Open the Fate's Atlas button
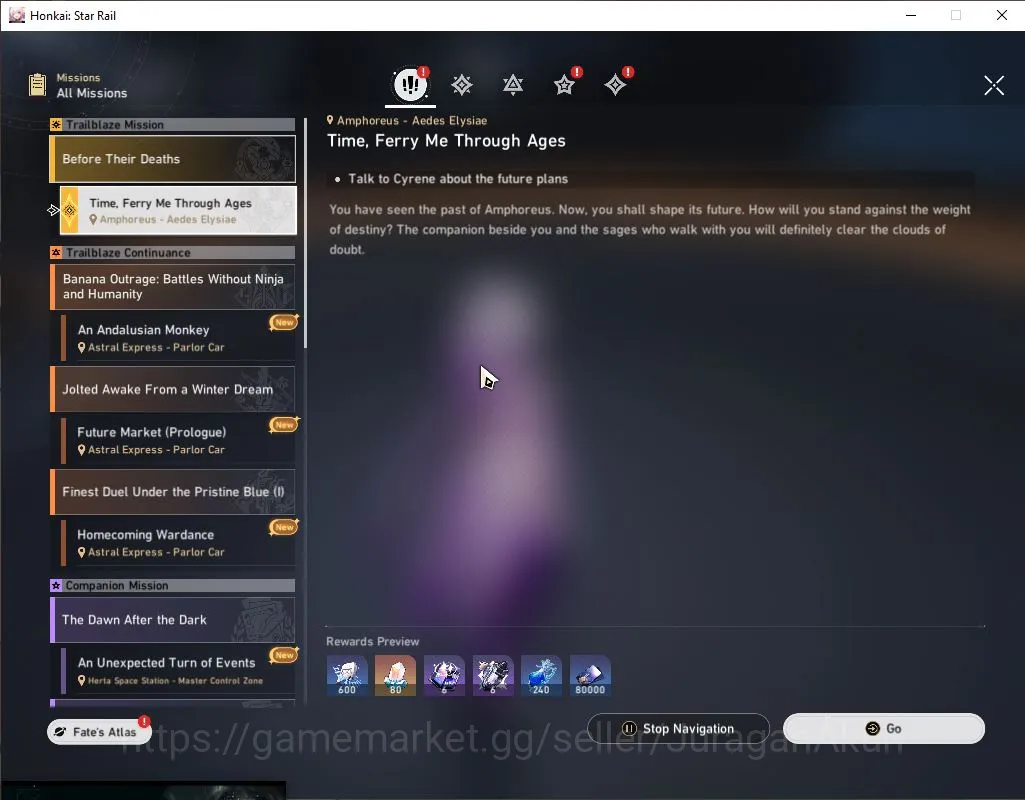The image size is (1025, 800). tap(99, 732)
